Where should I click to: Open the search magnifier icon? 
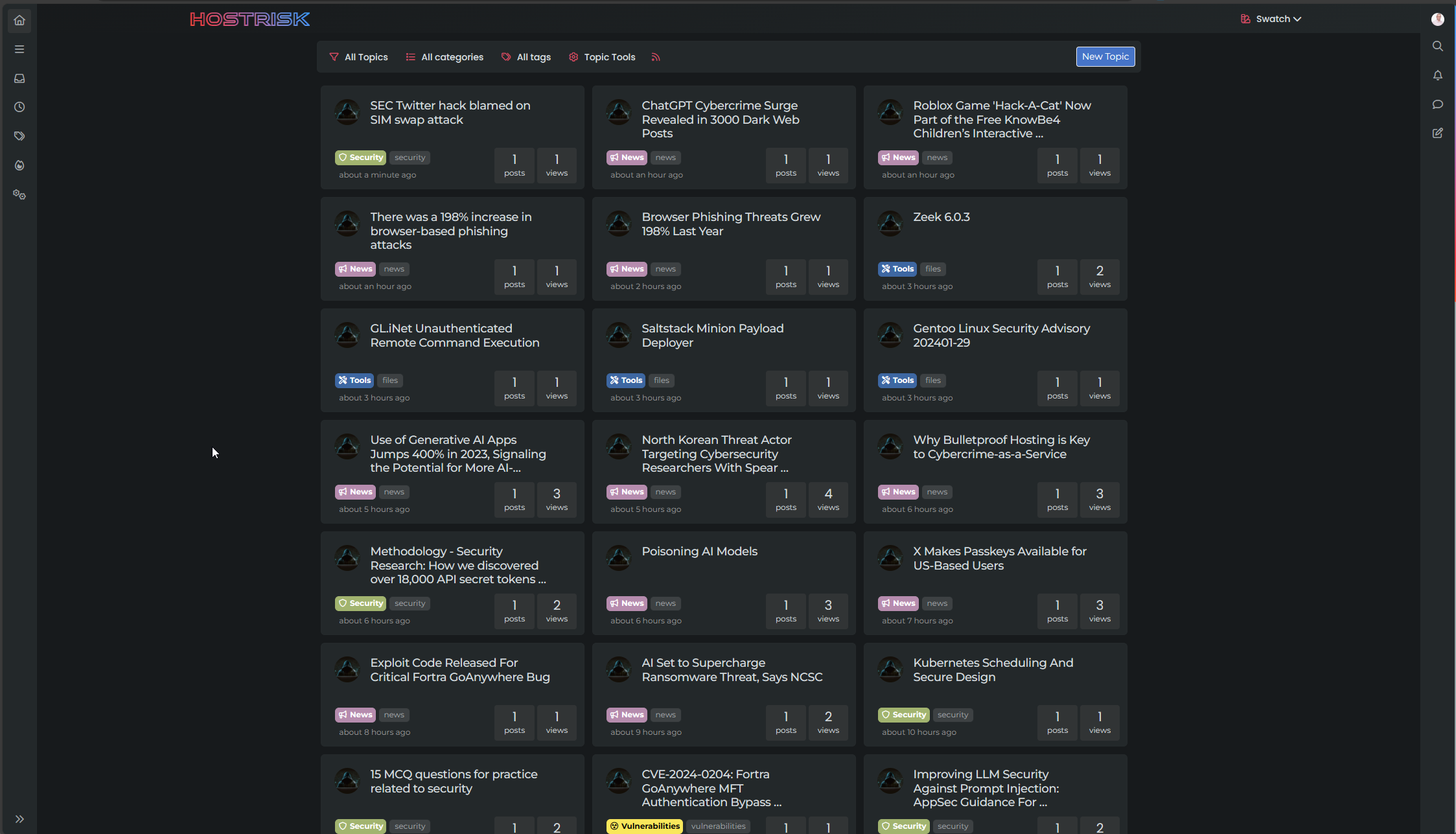coord(1437,46)
